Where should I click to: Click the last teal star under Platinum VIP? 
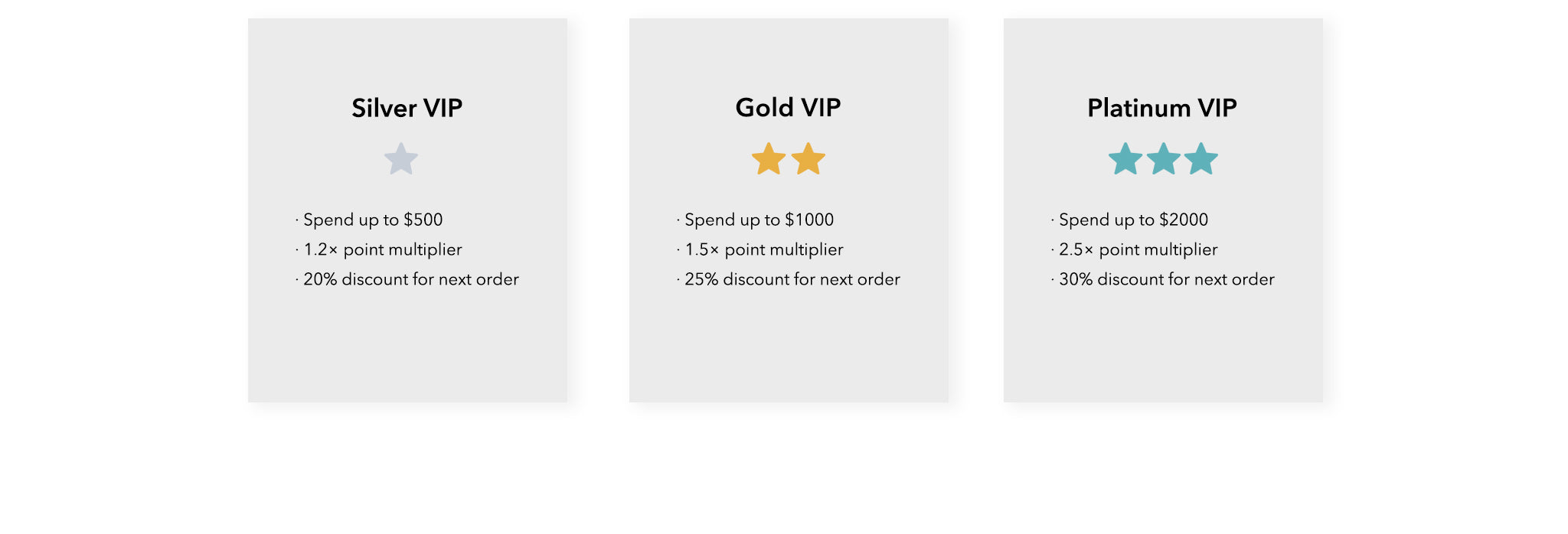coord(1200,159)
